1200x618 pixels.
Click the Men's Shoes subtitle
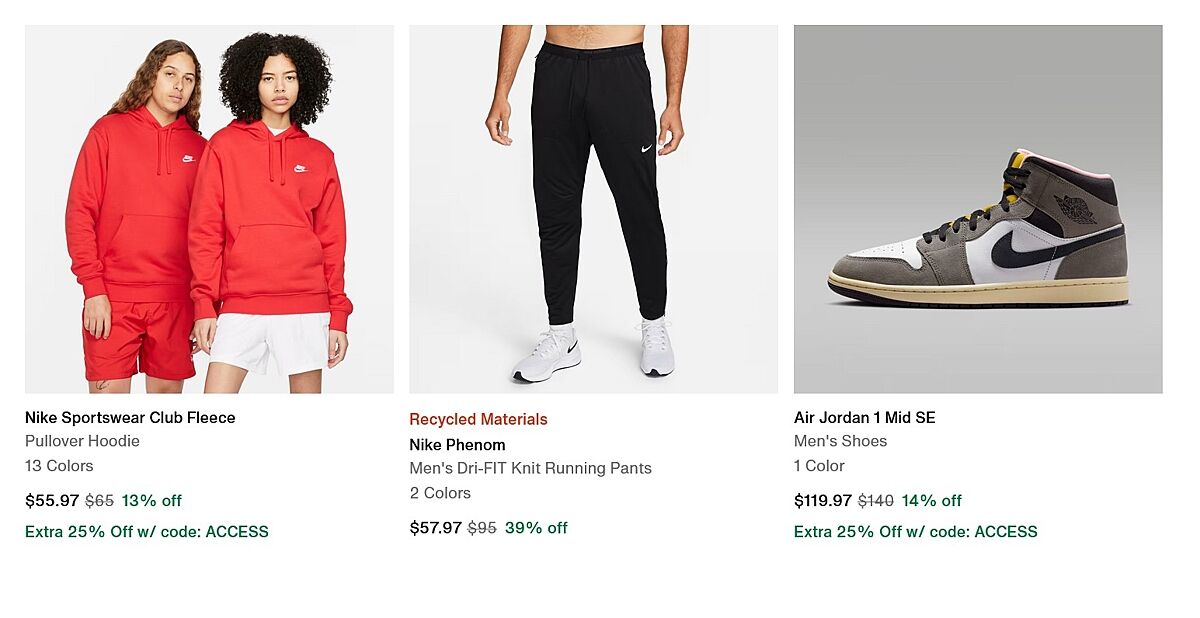(x=840, y=441)
